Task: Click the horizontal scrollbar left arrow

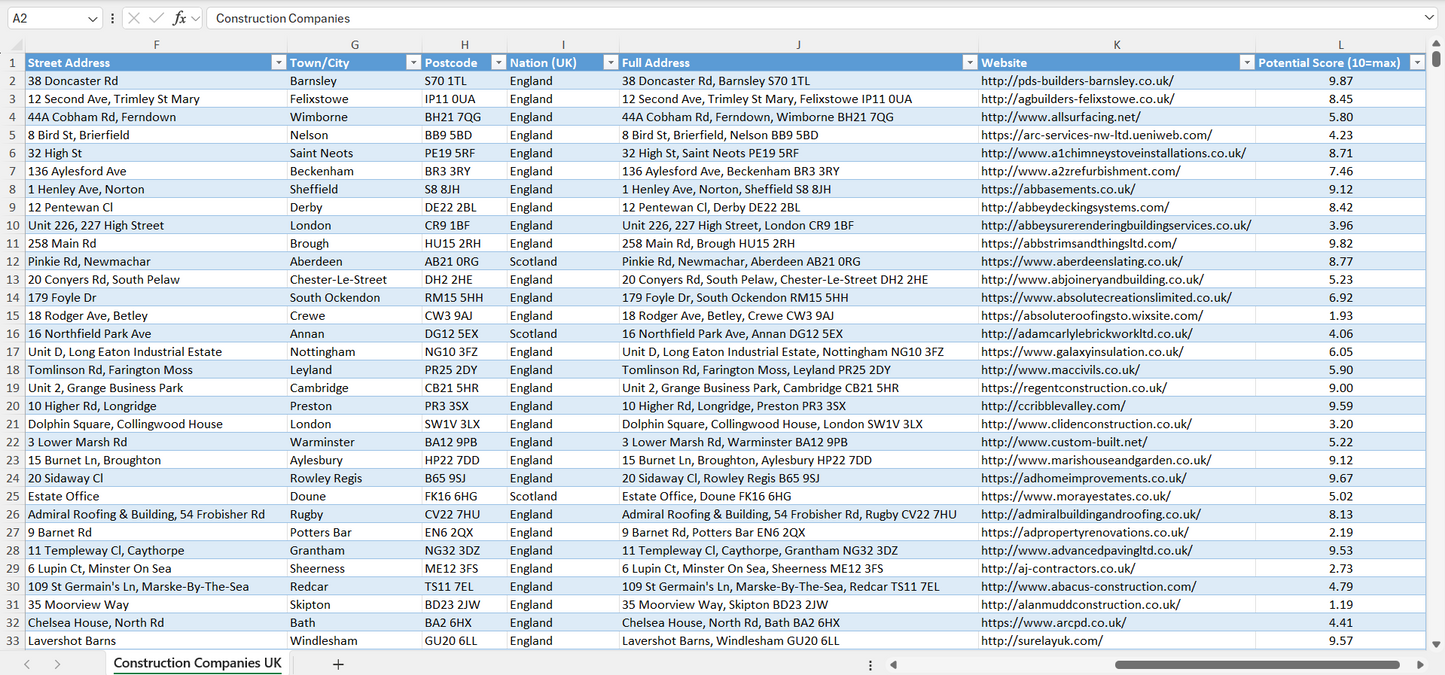Action: tap(893, 663)
